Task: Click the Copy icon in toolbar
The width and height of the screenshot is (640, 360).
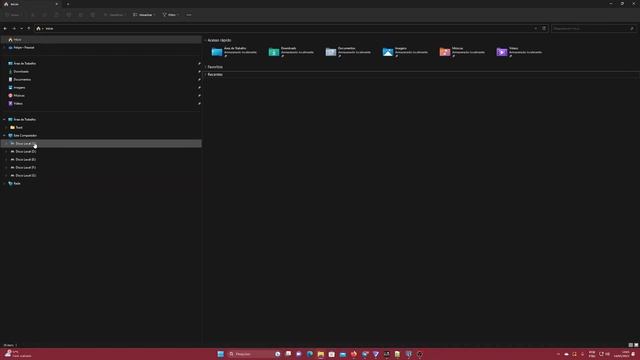Action: click(x=44, y=15)
